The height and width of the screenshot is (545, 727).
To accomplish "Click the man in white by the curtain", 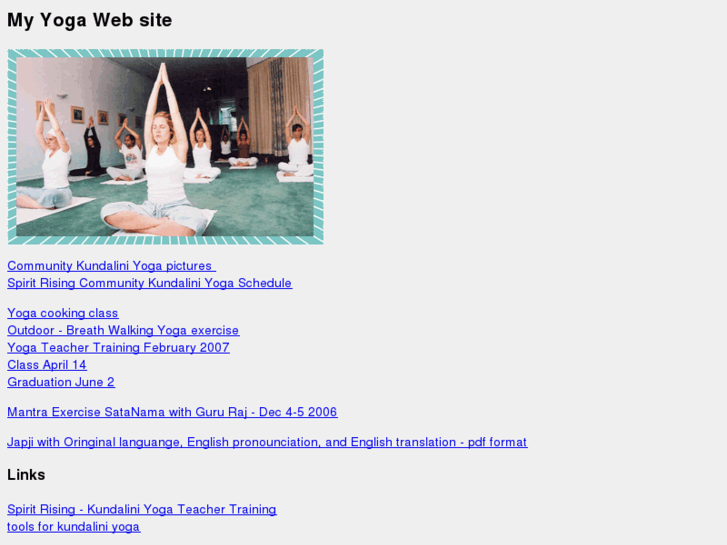I will [x=296, y=144].
